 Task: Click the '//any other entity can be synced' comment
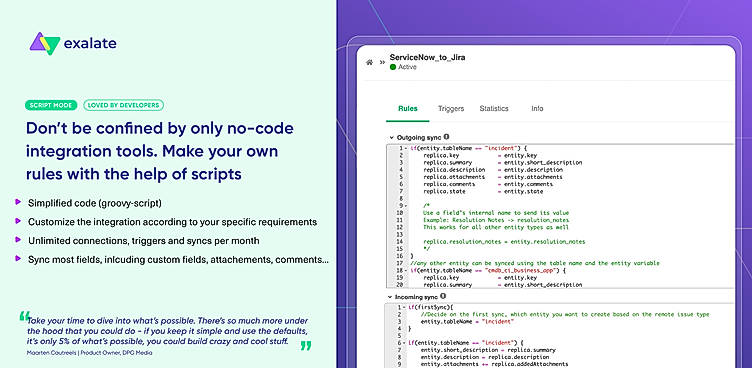(x=535, y=263)
